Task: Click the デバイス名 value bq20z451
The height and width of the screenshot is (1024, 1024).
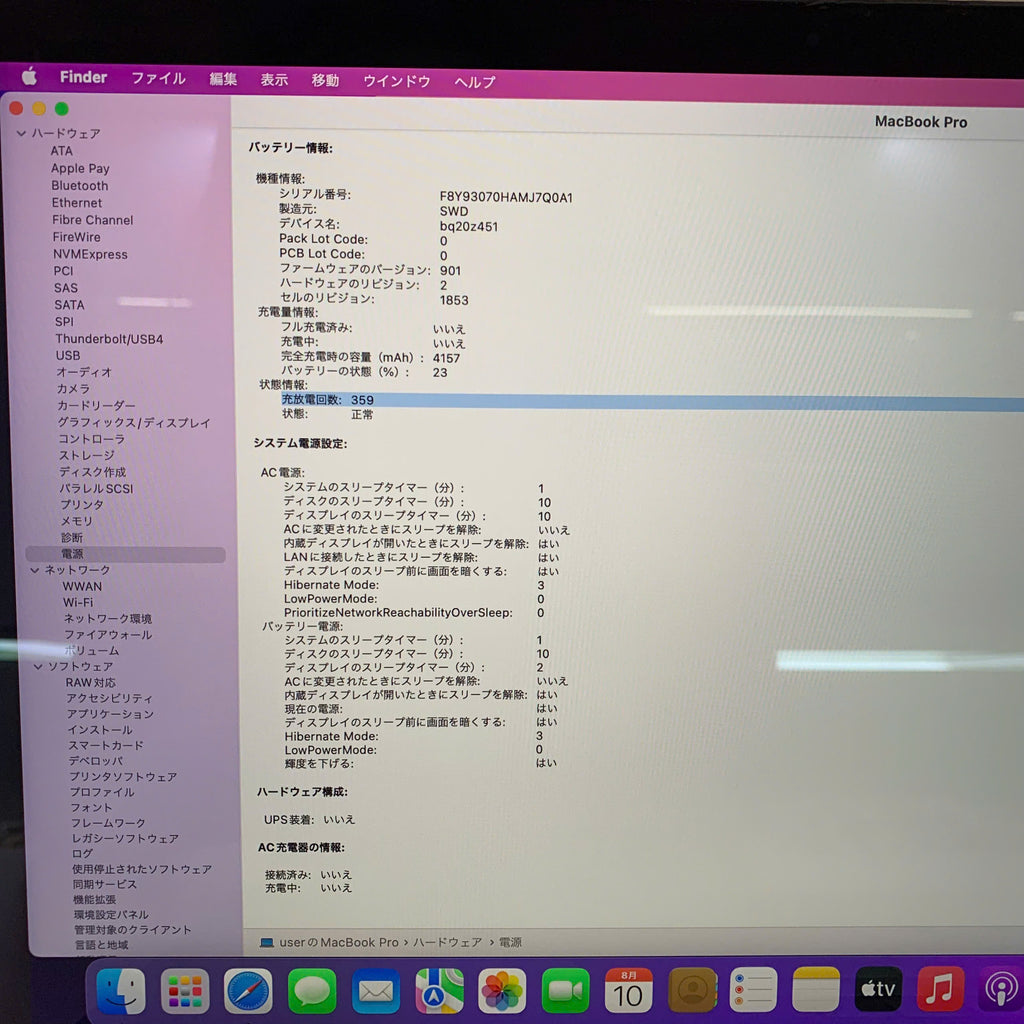Action: 469,227
